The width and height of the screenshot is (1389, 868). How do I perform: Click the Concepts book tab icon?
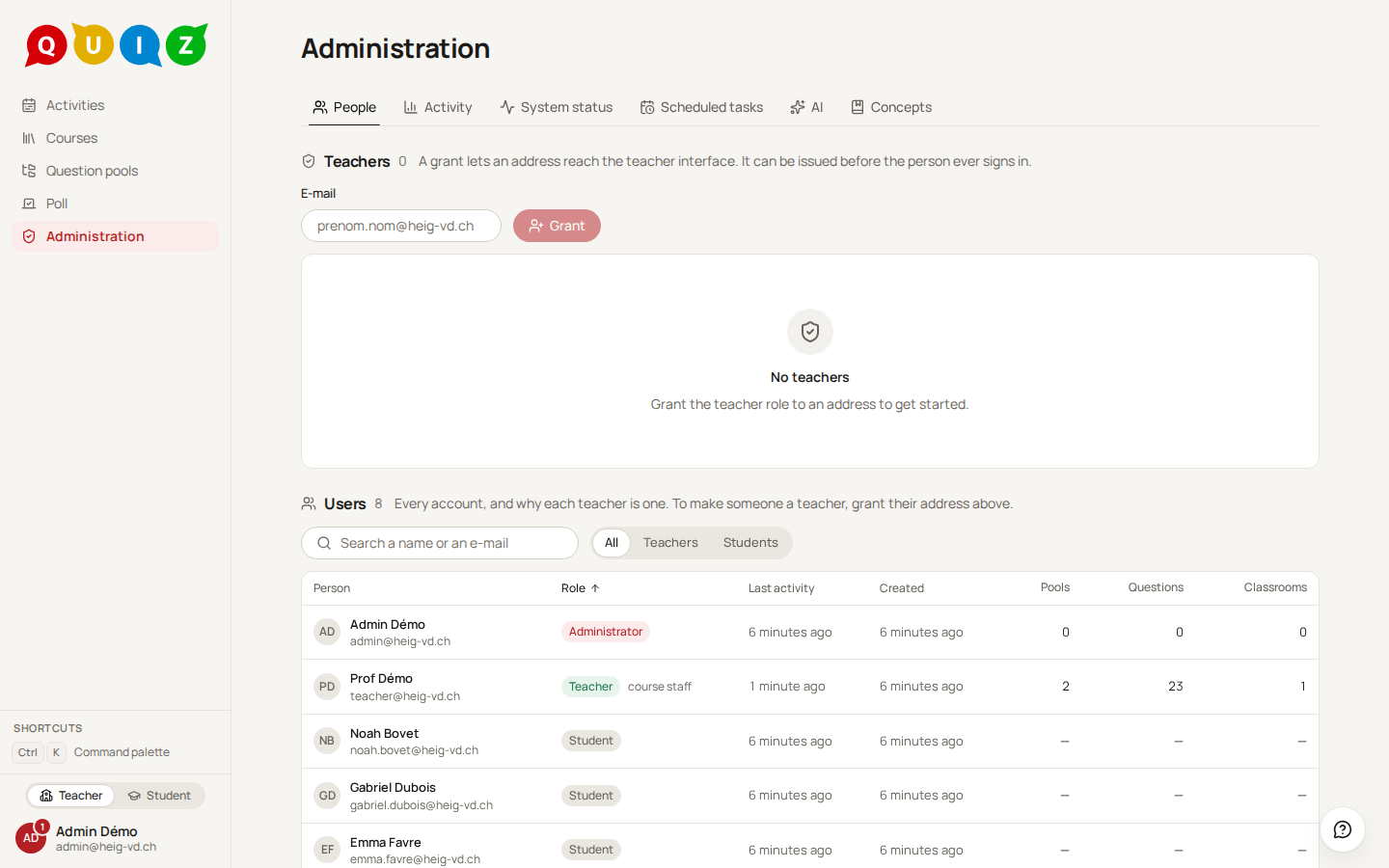pyautogui.click(x=858, y=107)
